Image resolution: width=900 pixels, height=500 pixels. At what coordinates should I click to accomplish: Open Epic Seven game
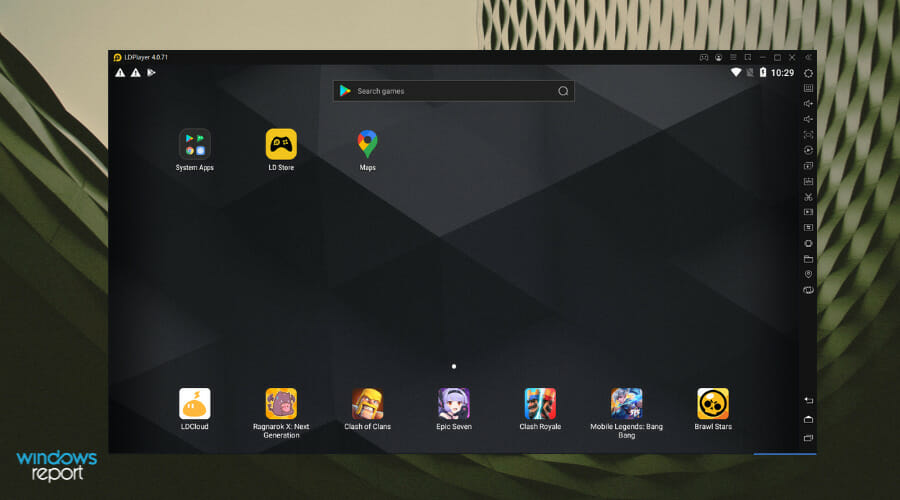point(454,409)
